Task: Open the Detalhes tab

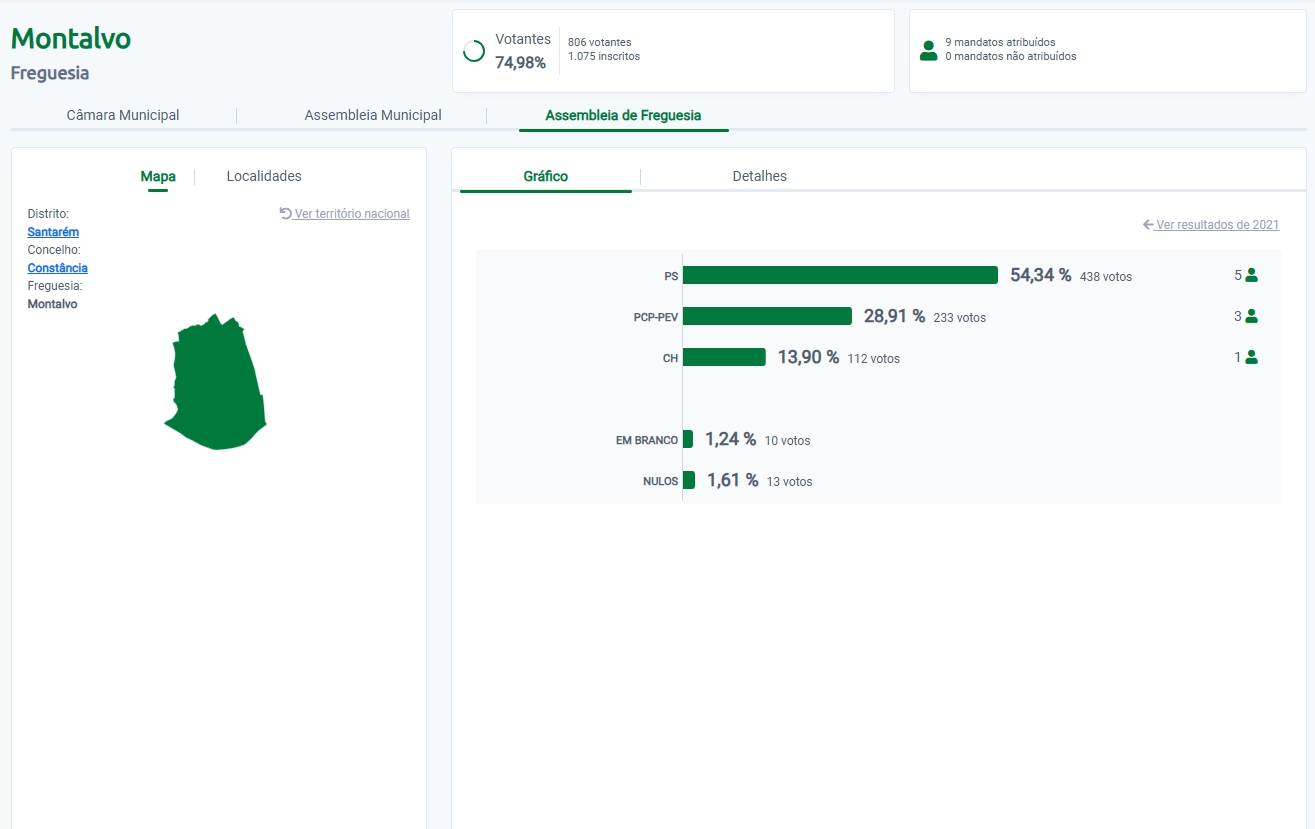Action: (x=759, y=176)
